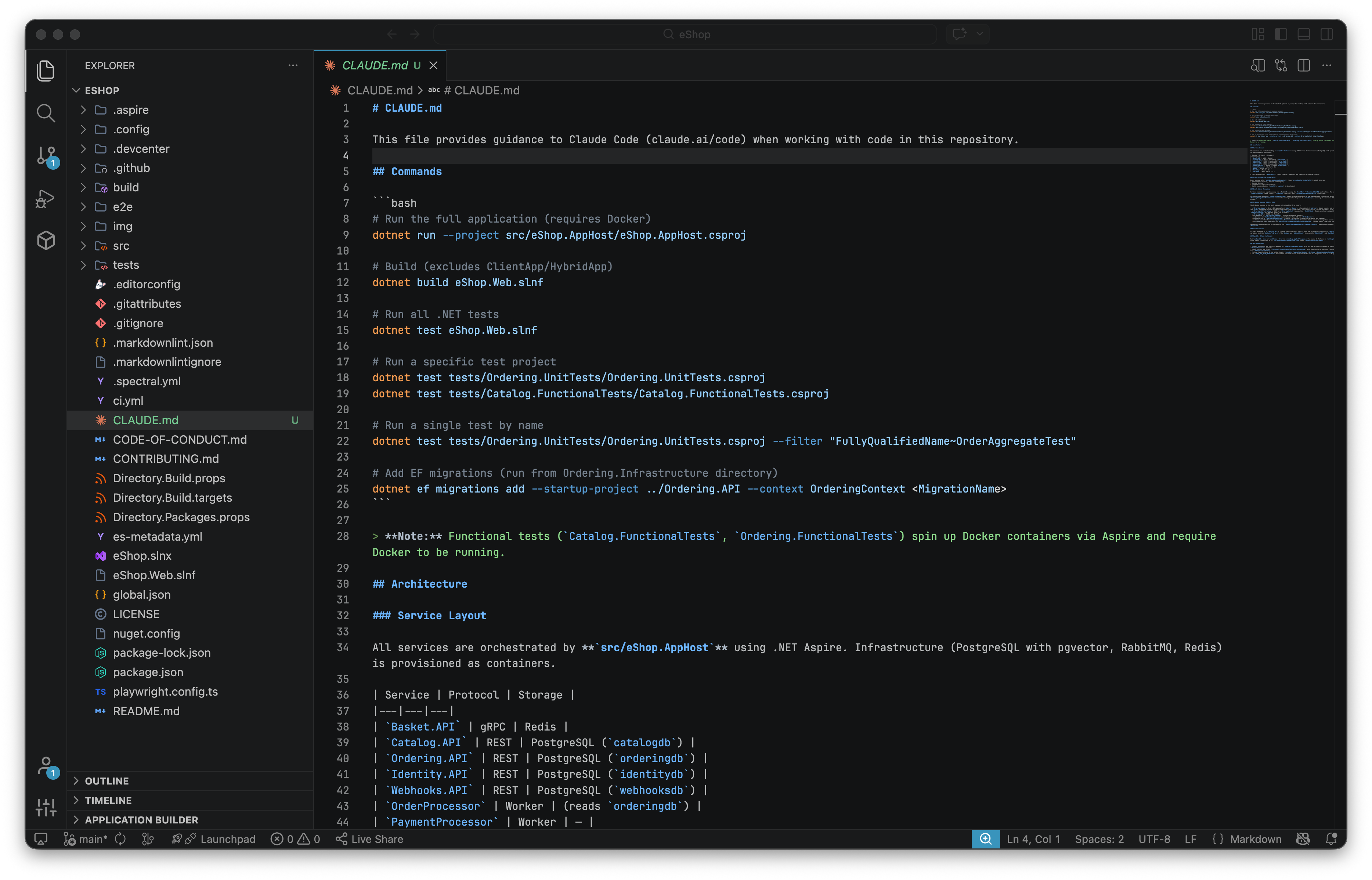The height and width of the screenshot is (880, 1372).
Task: Open the Extensions view
Action: [x=46, y=240]
